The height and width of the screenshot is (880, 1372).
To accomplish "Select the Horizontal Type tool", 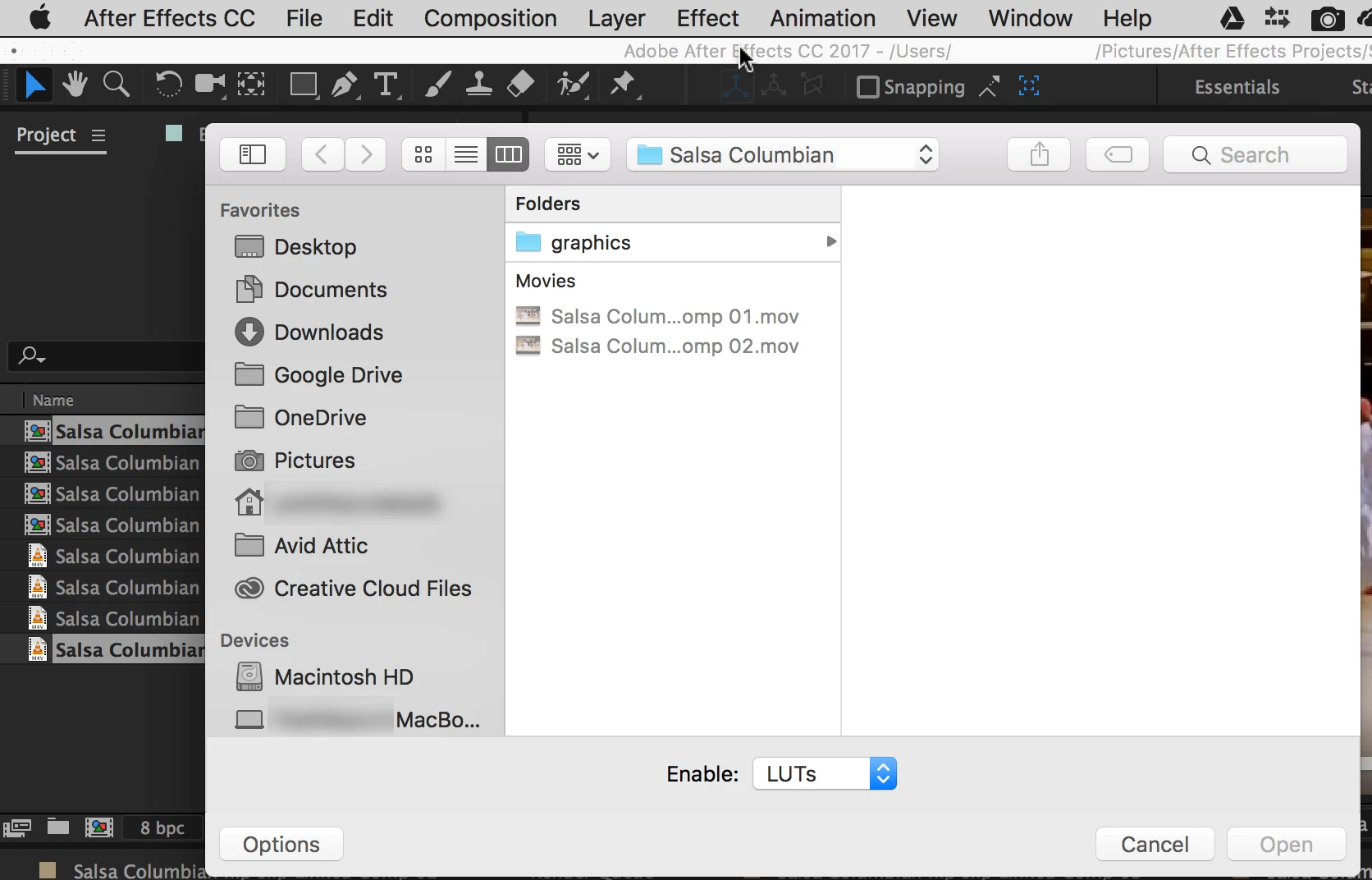I will click(386, 85).
